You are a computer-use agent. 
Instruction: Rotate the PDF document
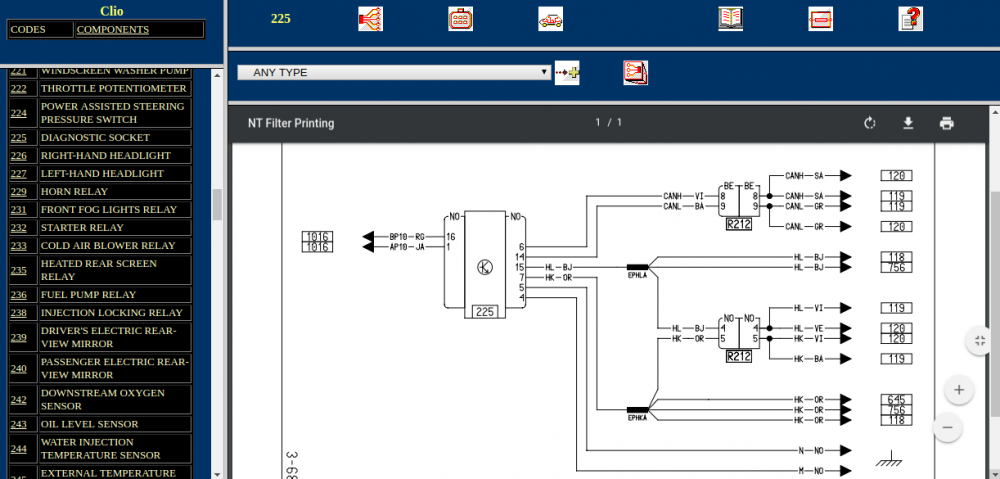click(x=870, y=123)
